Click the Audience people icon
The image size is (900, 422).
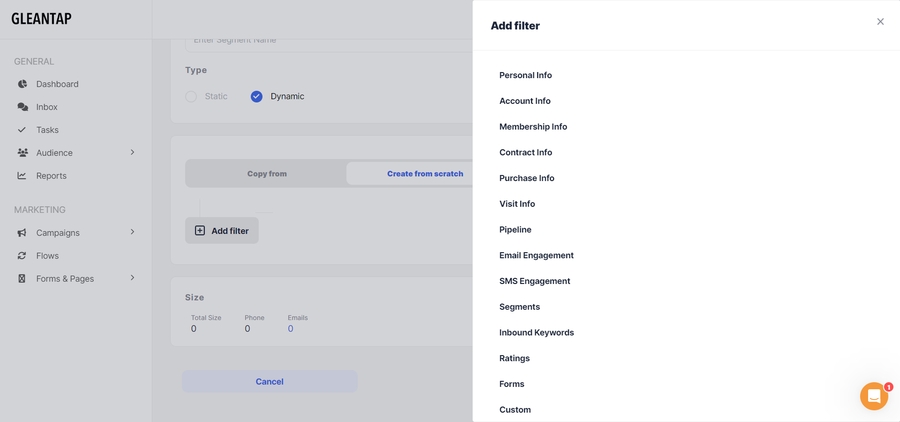(22, 153)
